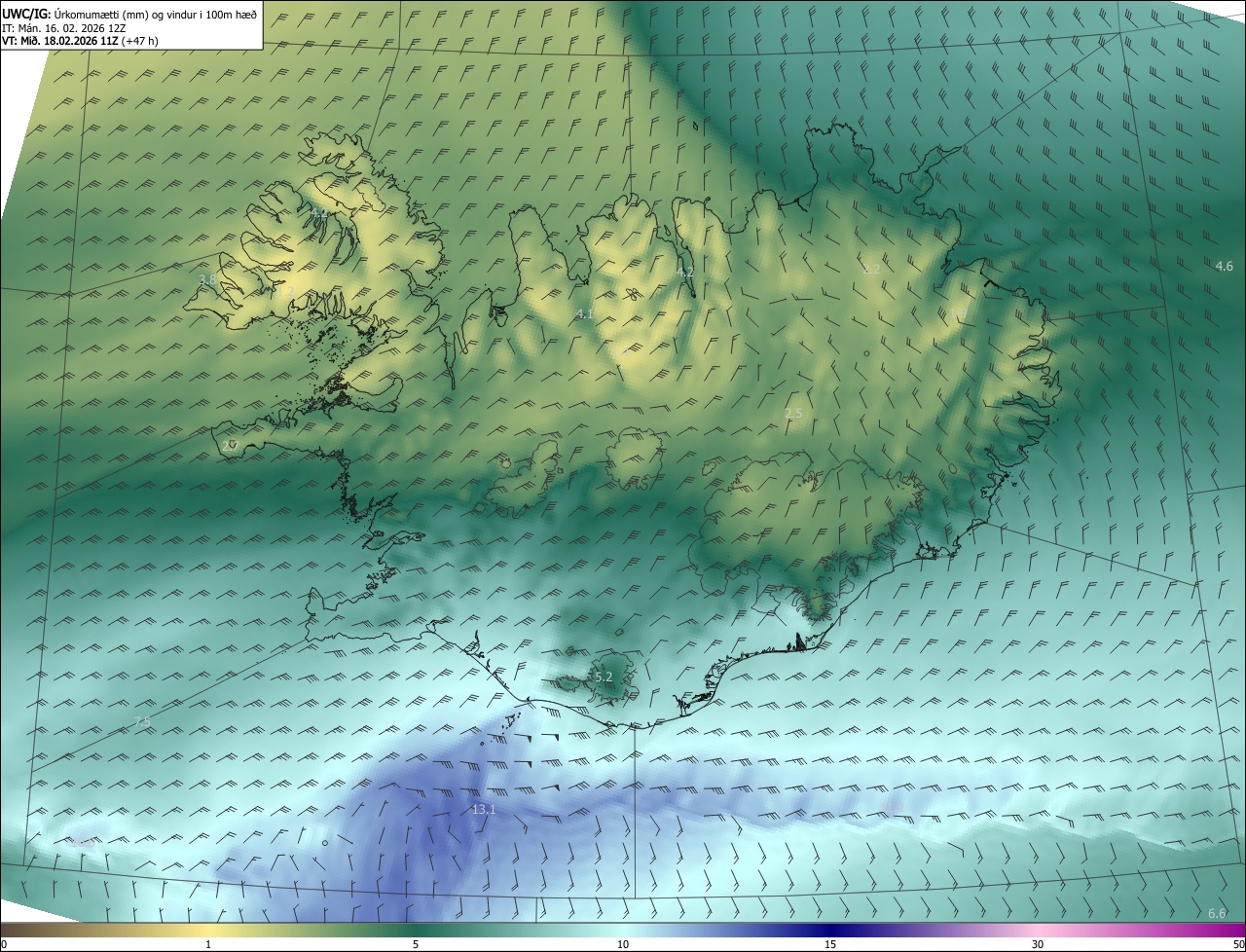The image size is (1246, 952).
Task: Click the 50 tick label on the colour scale
Action: (x=1237, y=944)
